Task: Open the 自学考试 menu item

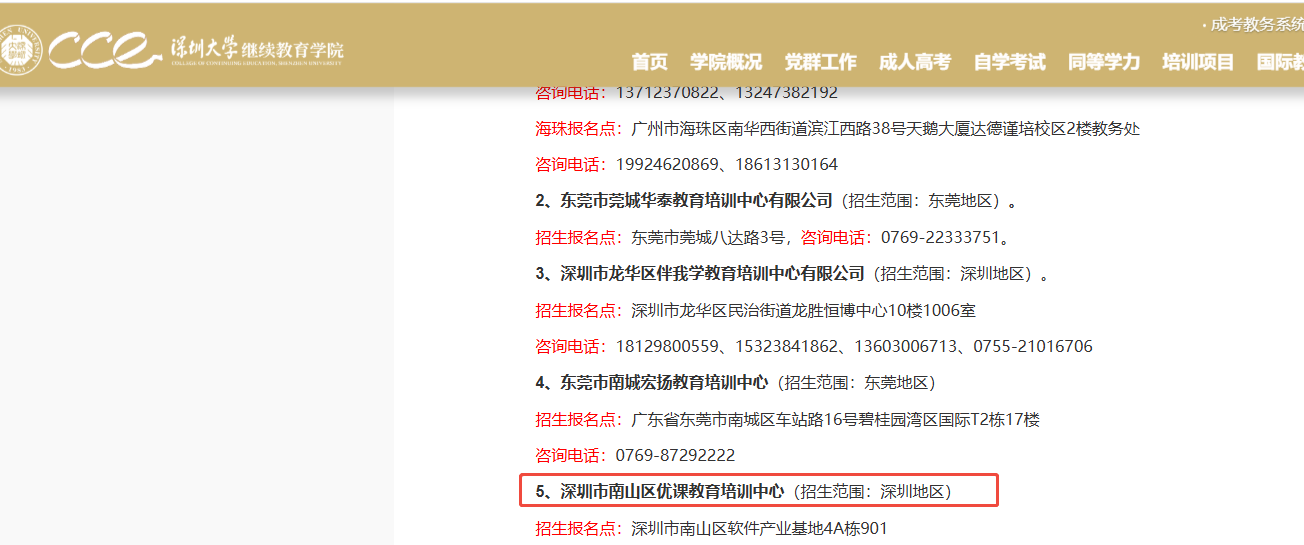Action: point(1010,62)
